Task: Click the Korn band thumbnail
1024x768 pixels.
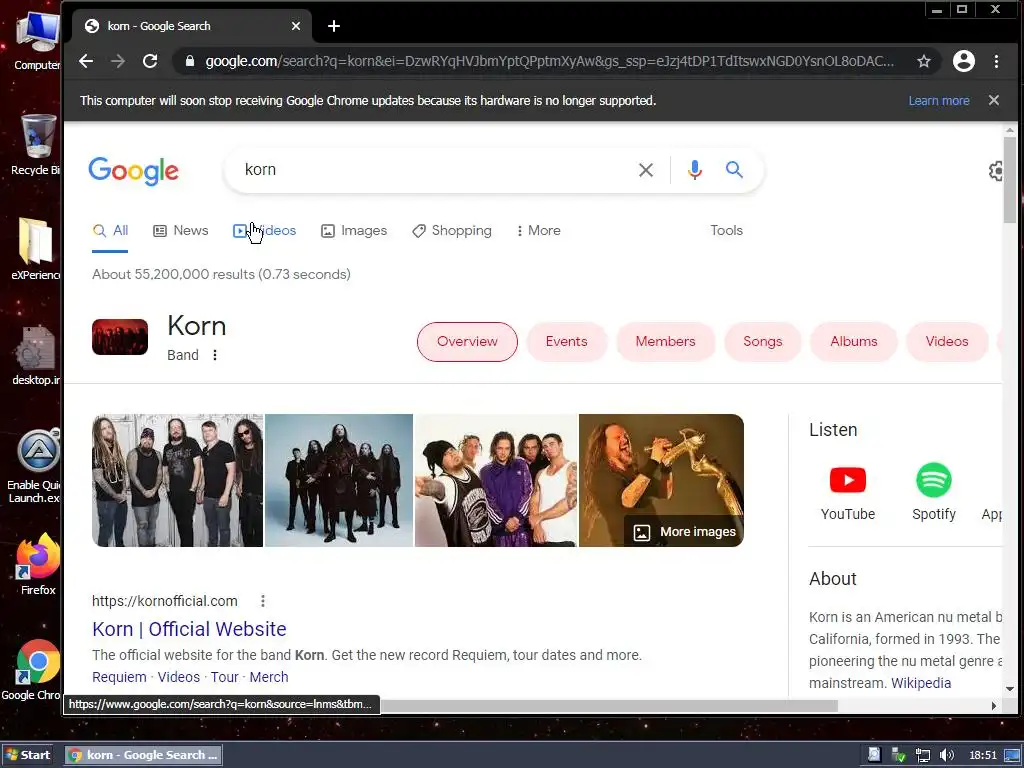Action: pos(120,337)
